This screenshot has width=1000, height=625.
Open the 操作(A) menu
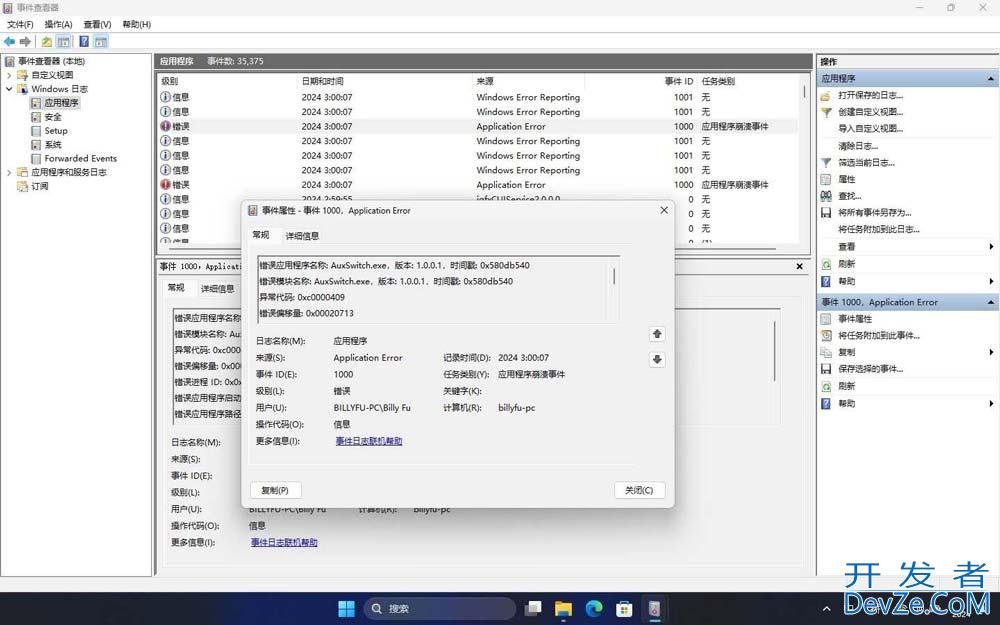[59, 24]
